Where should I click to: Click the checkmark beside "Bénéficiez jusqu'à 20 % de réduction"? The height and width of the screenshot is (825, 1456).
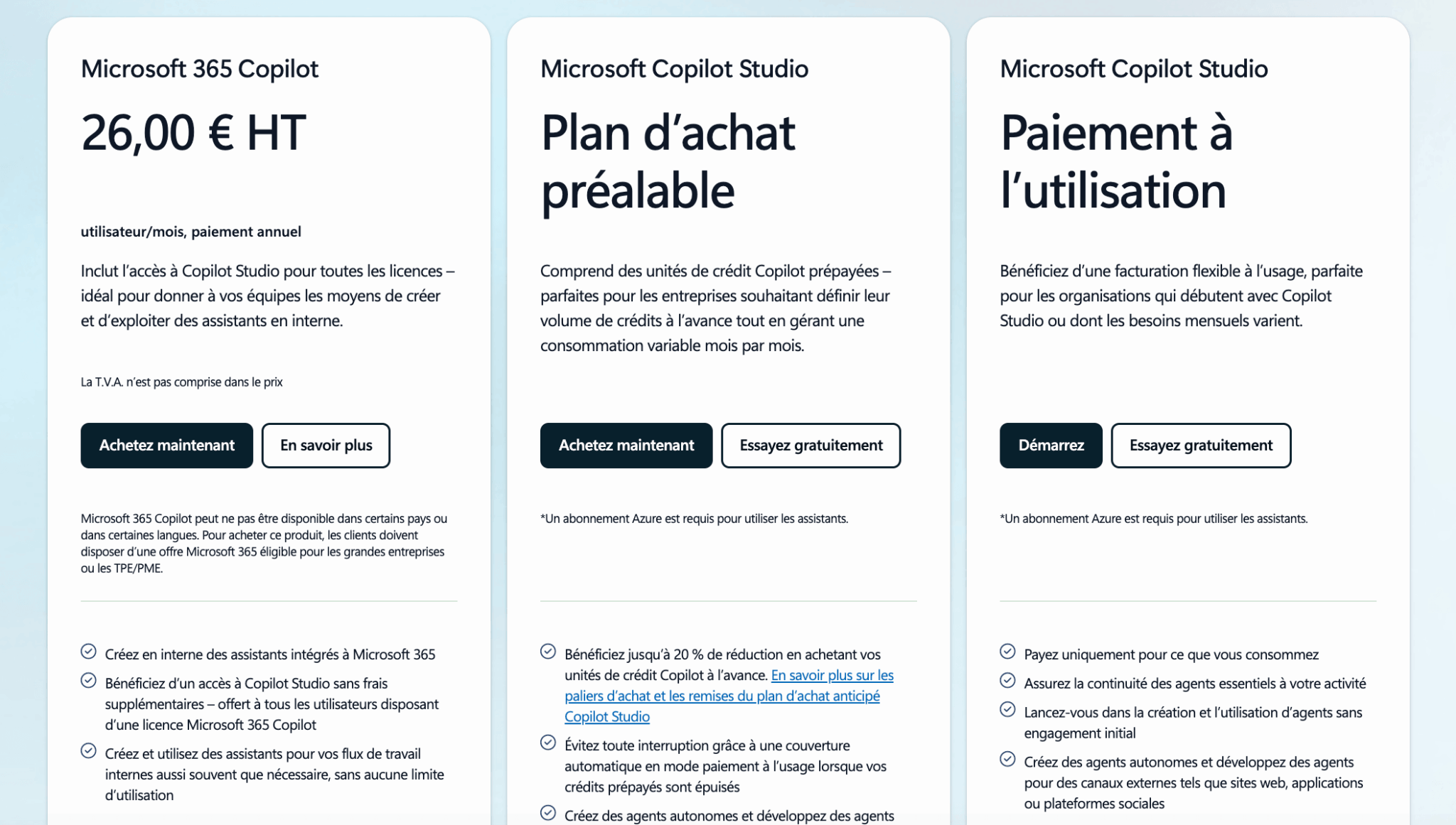547,651
